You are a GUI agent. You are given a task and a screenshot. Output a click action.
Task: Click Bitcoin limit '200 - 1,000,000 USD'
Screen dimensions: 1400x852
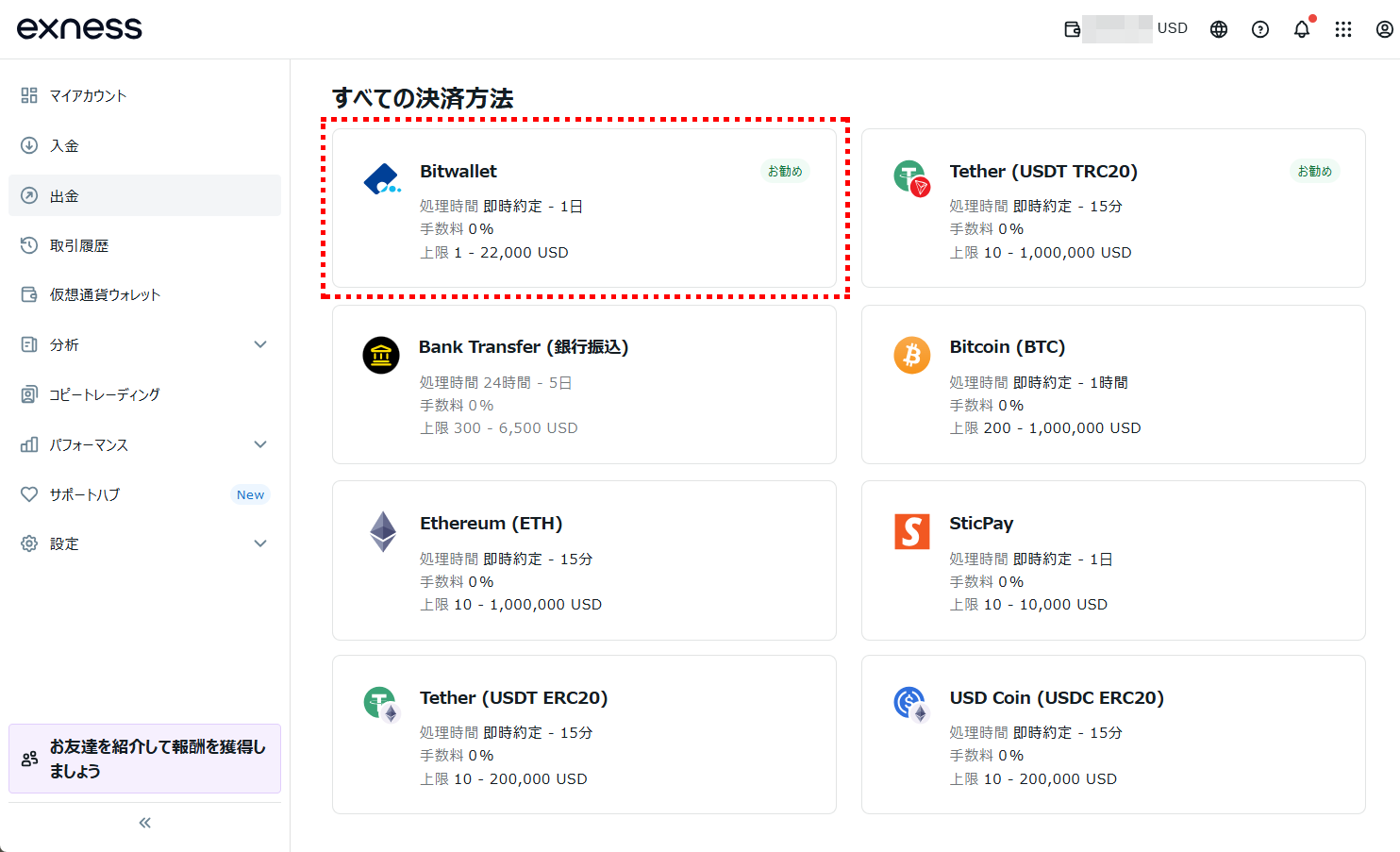pyautogui.click(x=1062, y=428)
